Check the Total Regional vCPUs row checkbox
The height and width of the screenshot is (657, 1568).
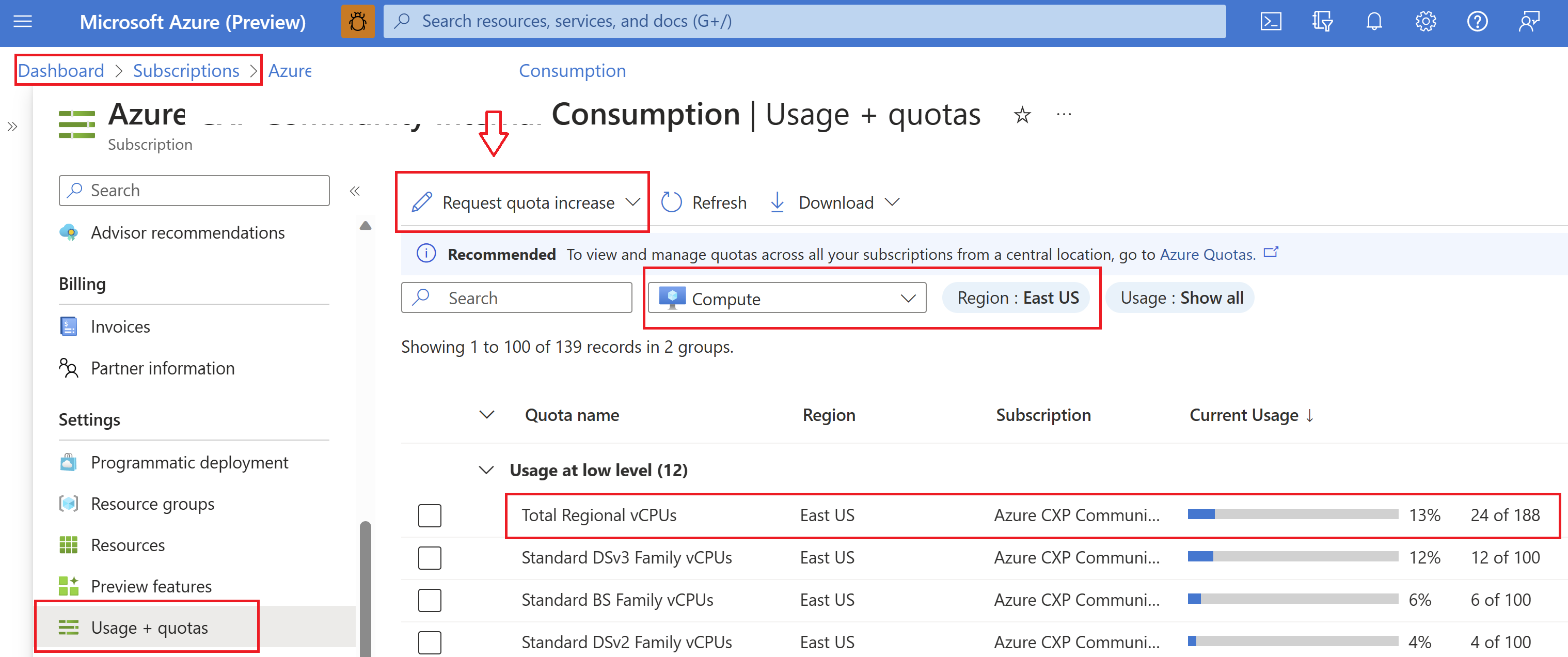click(x=430, y=516)
